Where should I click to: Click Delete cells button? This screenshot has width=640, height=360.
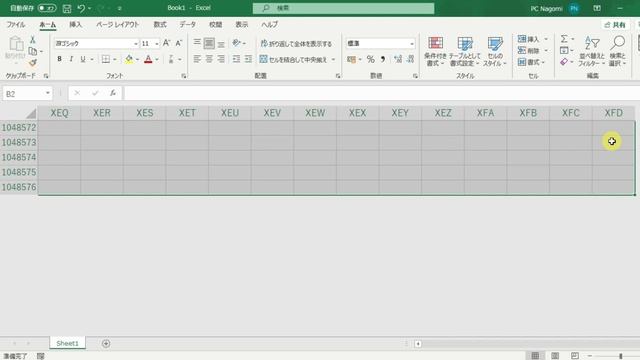533,51
